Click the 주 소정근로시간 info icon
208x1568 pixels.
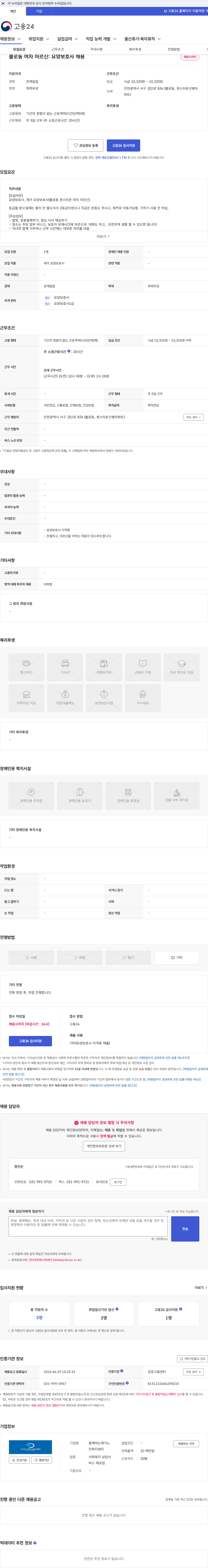69,351
